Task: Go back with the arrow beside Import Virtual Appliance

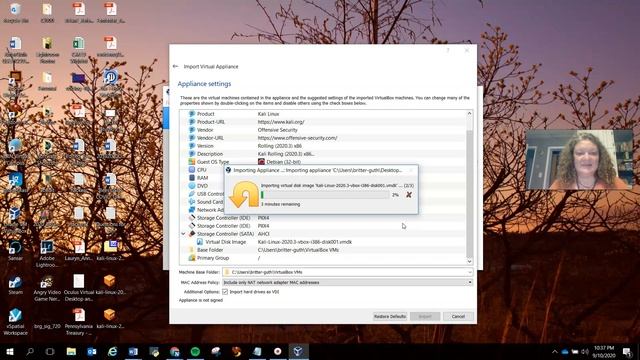Action: coord(176,66)
